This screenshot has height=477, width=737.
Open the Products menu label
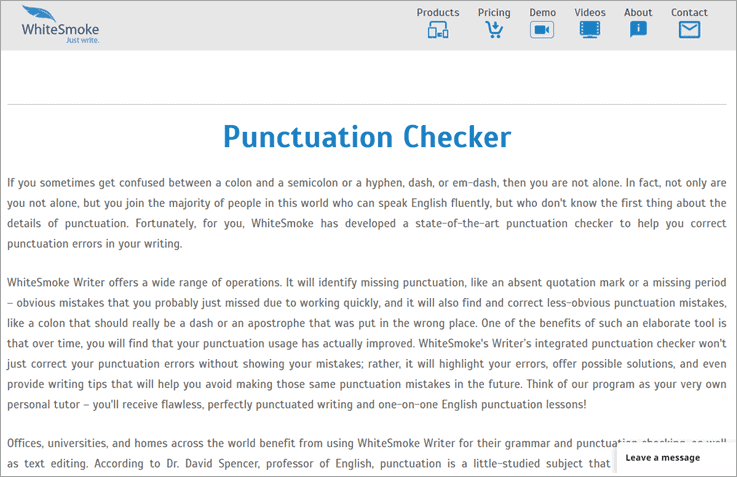(x=438, y=13)
